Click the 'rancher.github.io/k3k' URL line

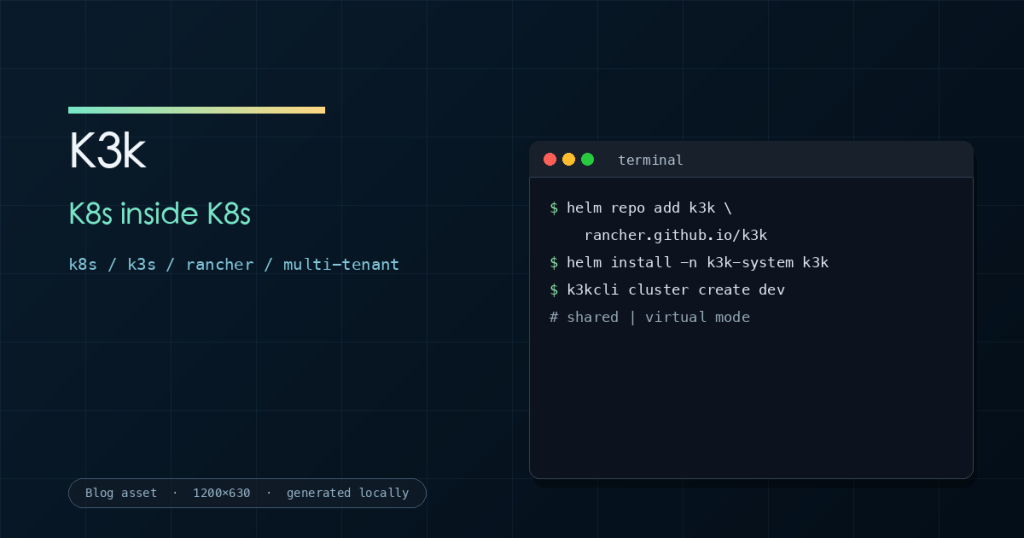[x=676, y=235]
